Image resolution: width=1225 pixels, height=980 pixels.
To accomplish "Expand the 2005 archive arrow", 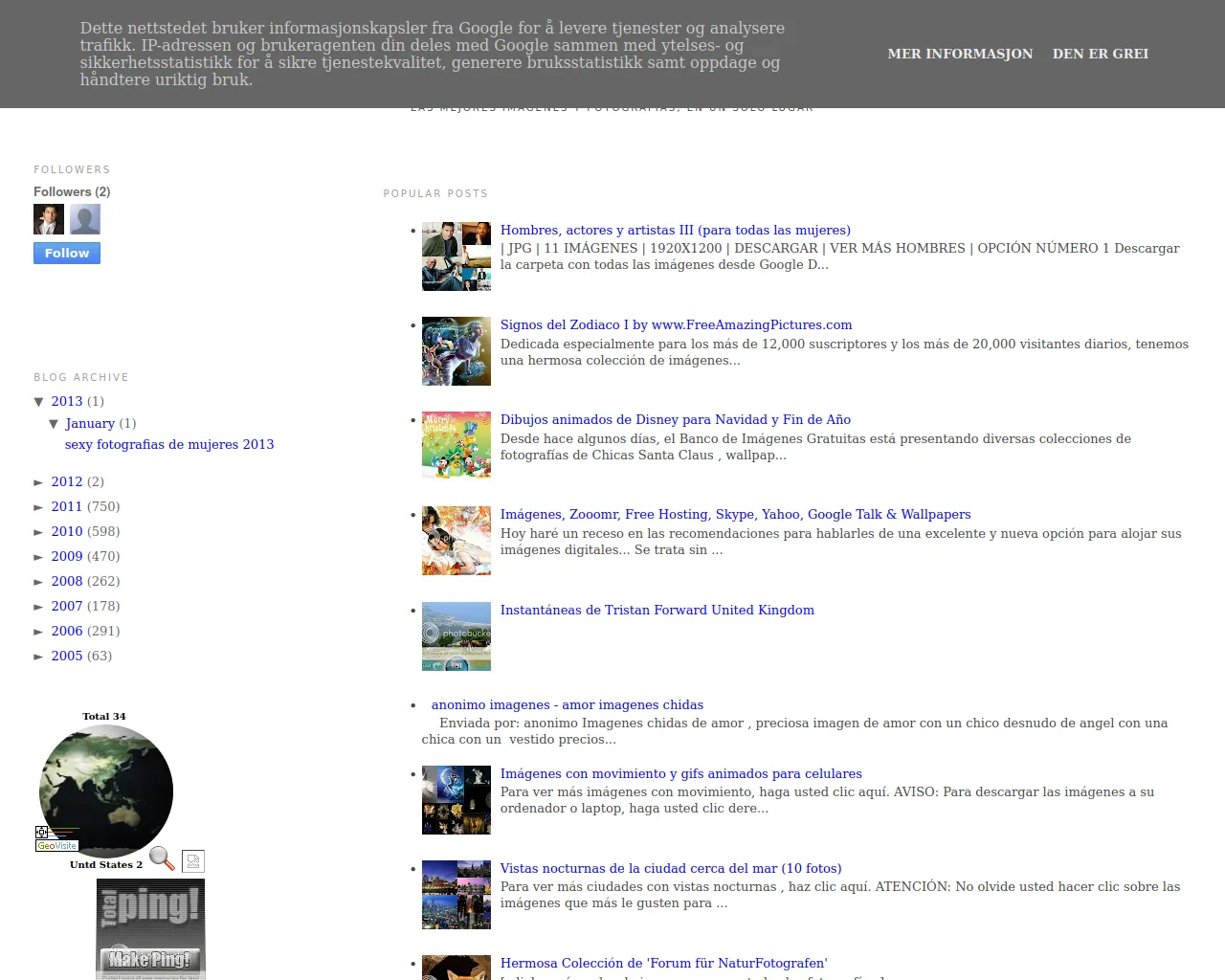I will point(39,657).
